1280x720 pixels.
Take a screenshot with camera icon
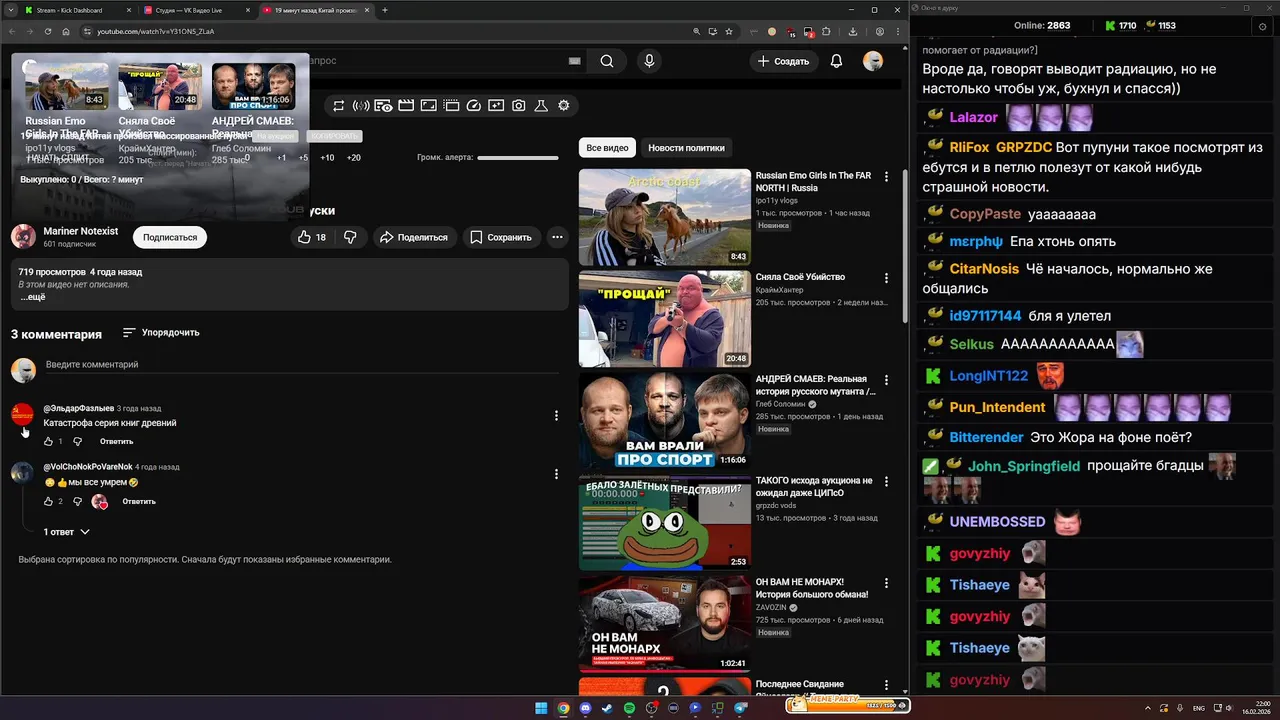[519, 106]
